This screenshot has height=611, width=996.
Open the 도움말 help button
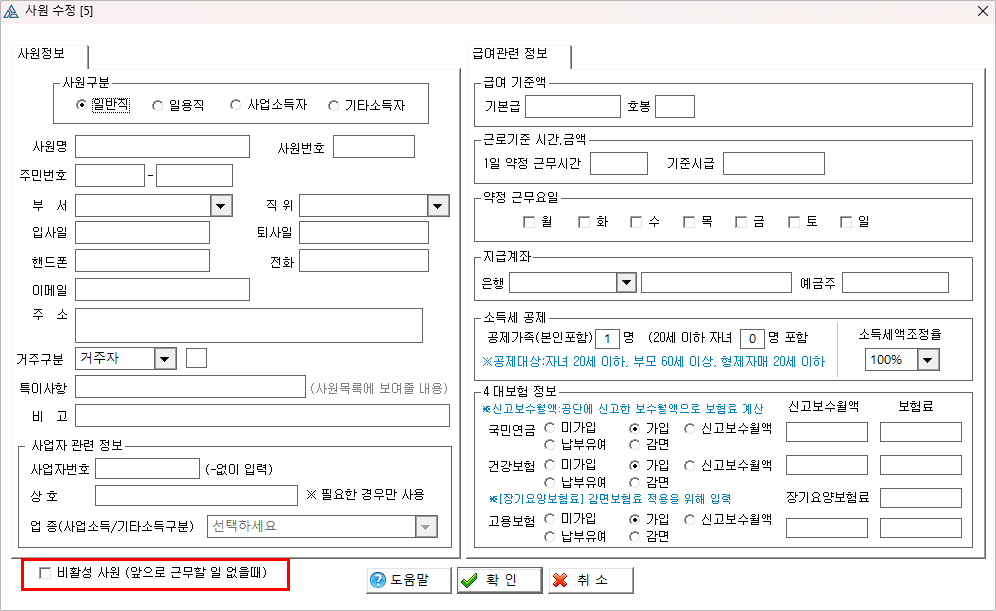[x=408, y=581]
